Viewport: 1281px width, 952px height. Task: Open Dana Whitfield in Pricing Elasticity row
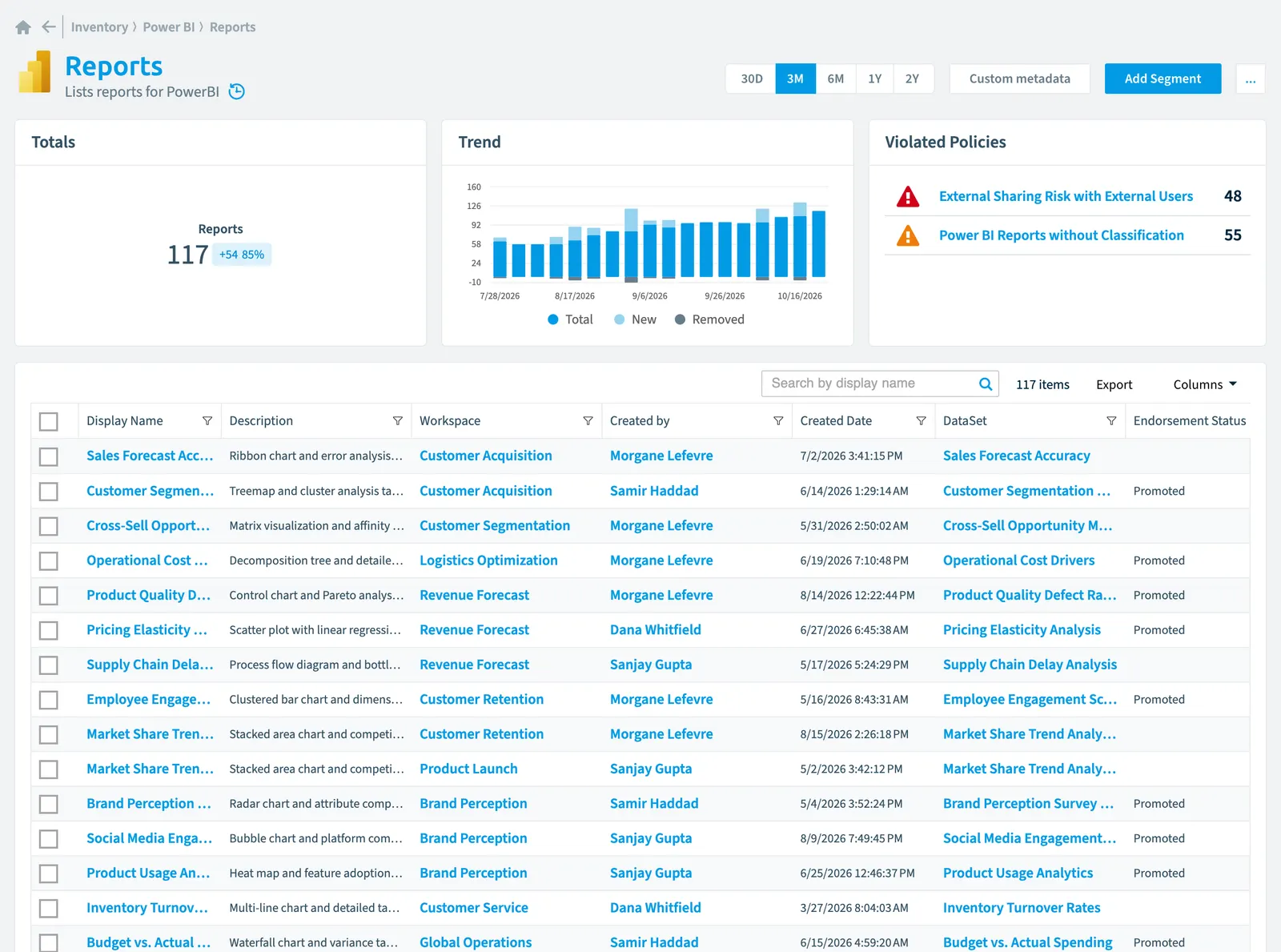655,630
